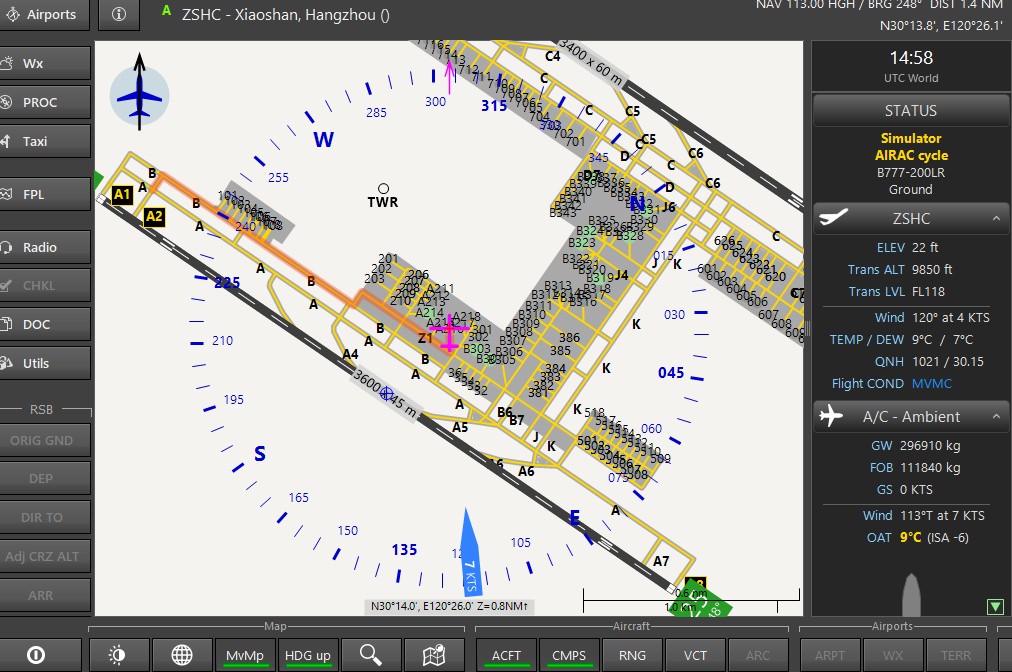Click the green down arrow icon
Viewport: 1012px width, 672px height.
pyautogui.click(x=995, y=606)
